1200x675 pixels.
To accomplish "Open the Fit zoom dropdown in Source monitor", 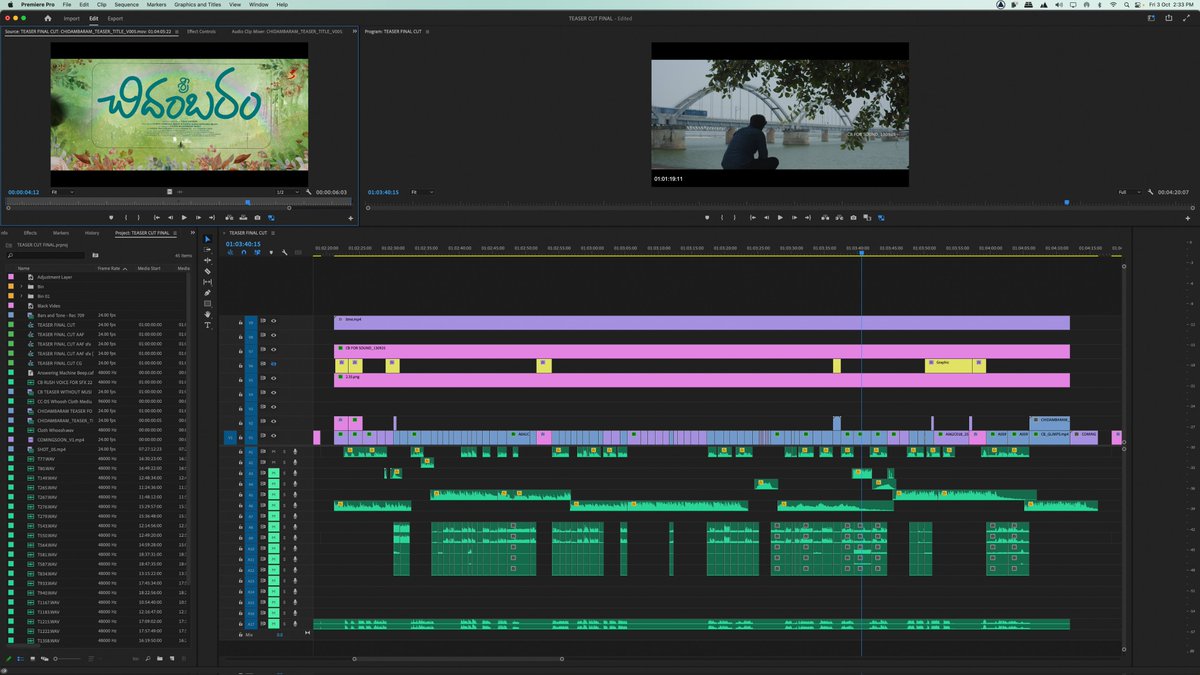I will tap(60, 191).
